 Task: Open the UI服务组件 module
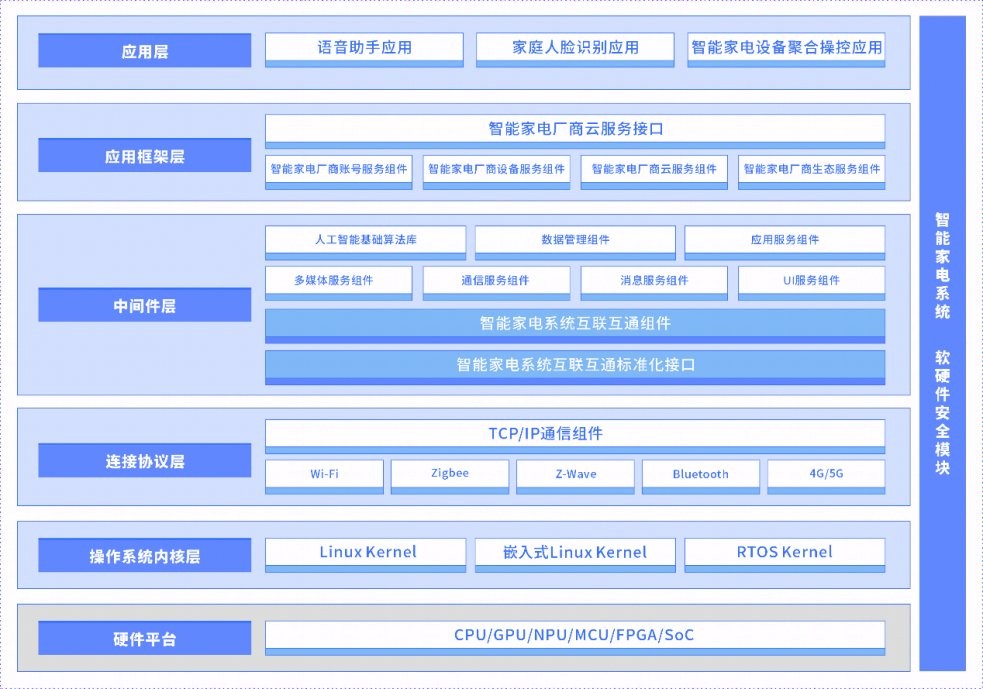811,281
